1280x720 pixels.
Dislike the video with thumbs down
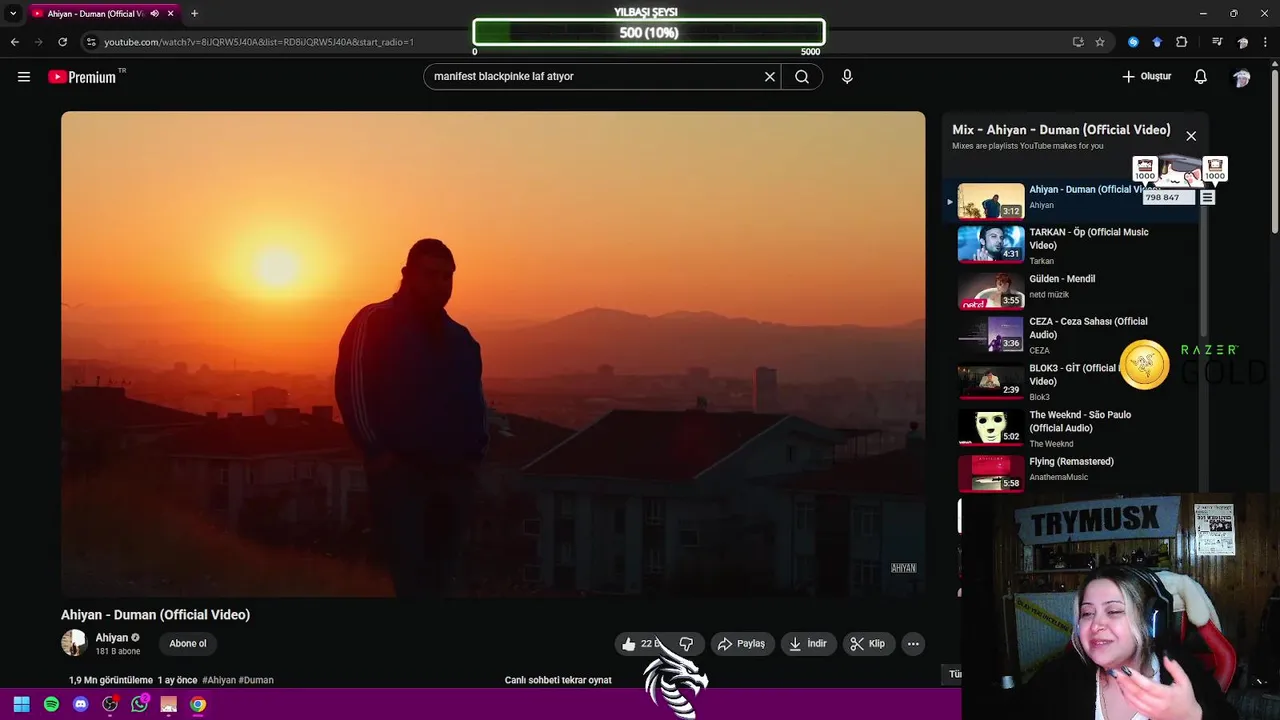pyautogui.click(x=686, y=644)
